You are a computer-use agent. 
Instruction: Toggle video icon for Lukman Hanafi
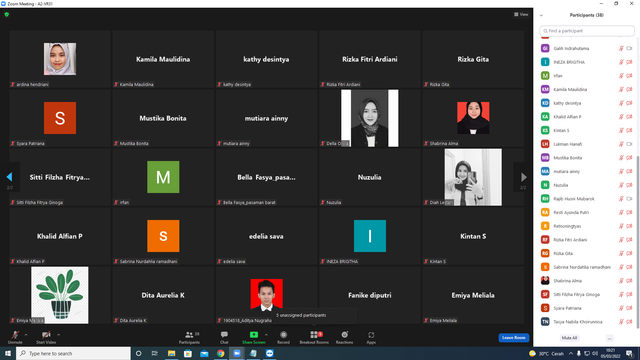(629, 144)
